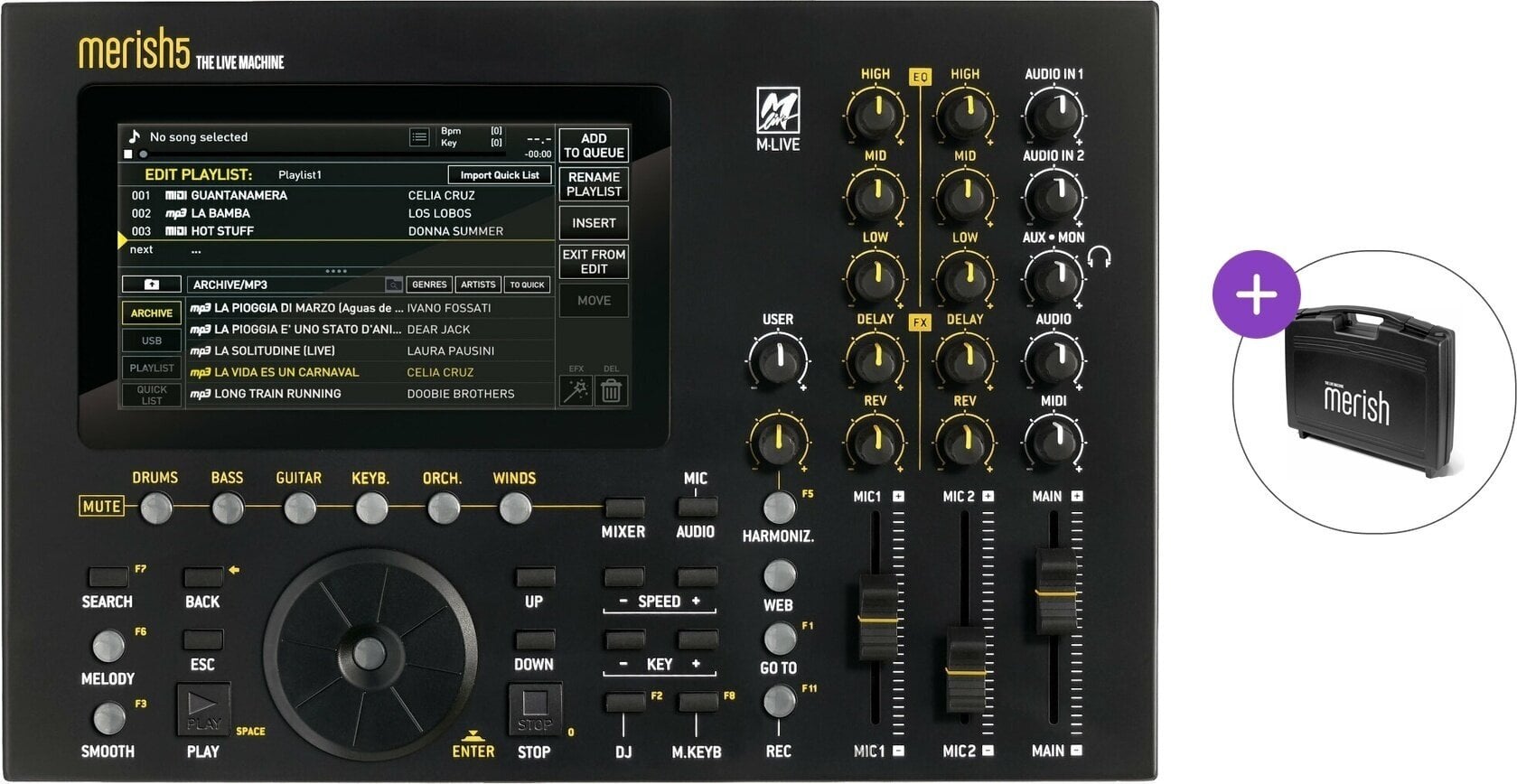Tap the EFX magic wand icon
The image size is (1517, 784).
click(576, 391)
